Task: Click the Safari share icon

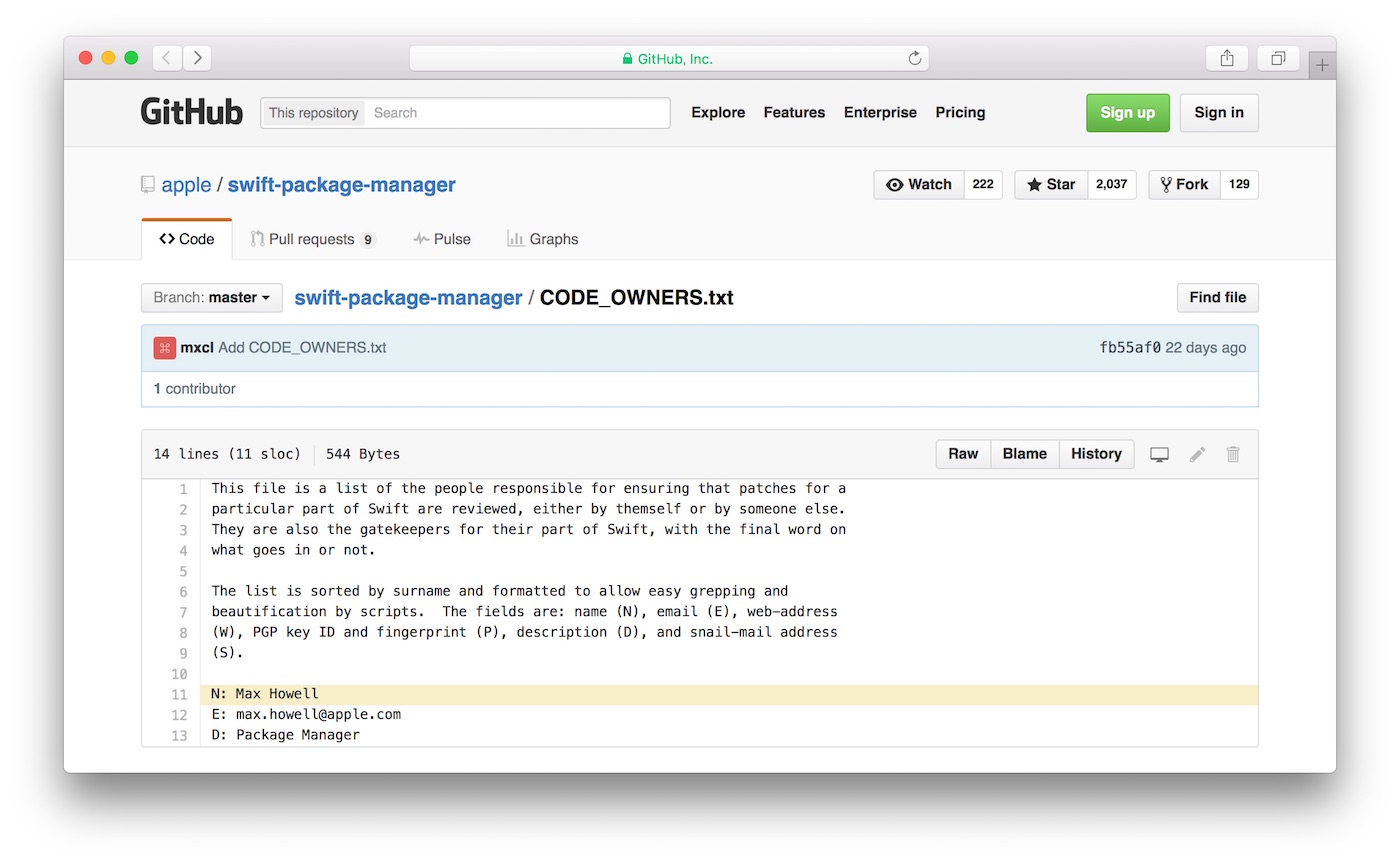Action: tap(1227, 59)
